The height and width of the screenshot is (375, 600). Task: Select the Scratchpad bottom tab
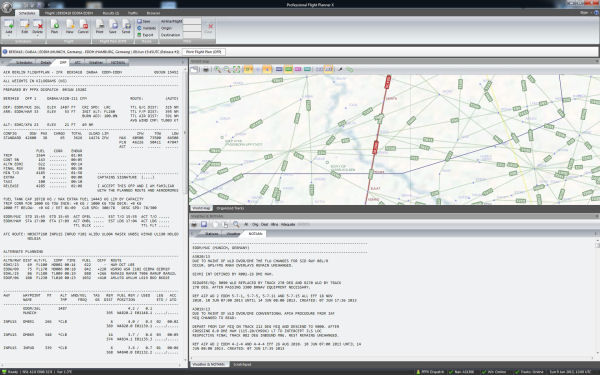click(242, 364)
